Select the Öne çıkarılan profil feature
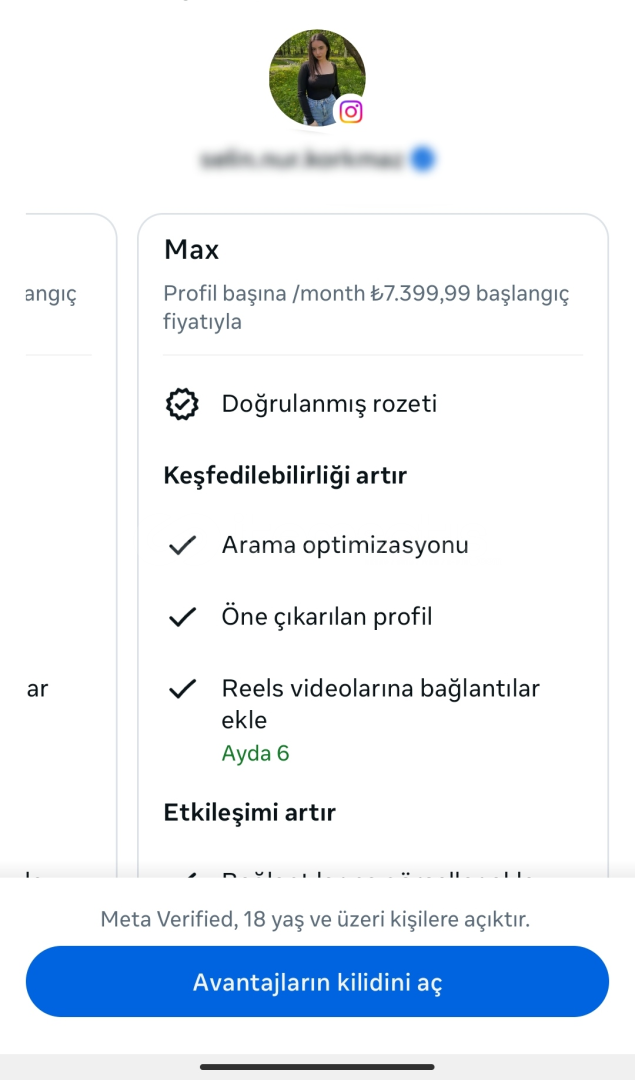This screenshot has height=1080, width=635. click(x=327, y=616)
